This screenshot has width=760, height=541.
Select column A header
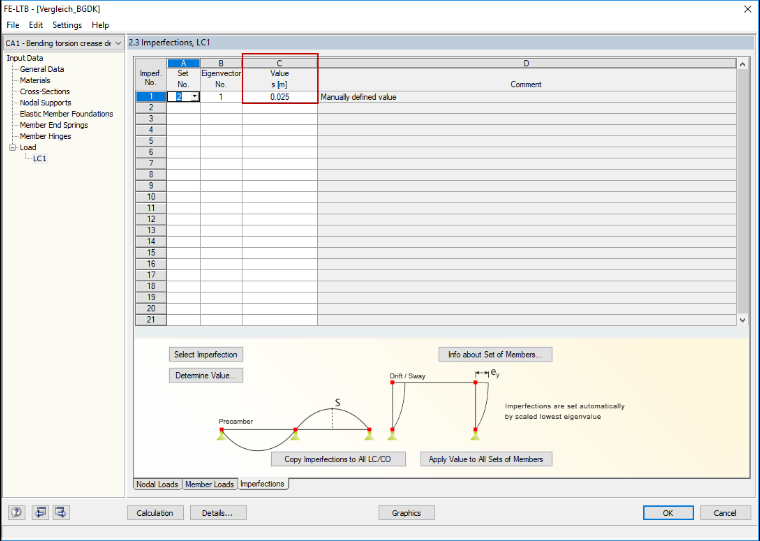point(183,63)
